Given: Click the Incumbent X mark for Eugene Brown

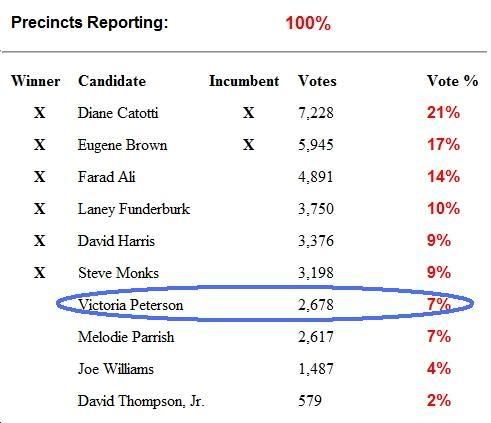Looking at the screenshot, I should coord(248,145).
